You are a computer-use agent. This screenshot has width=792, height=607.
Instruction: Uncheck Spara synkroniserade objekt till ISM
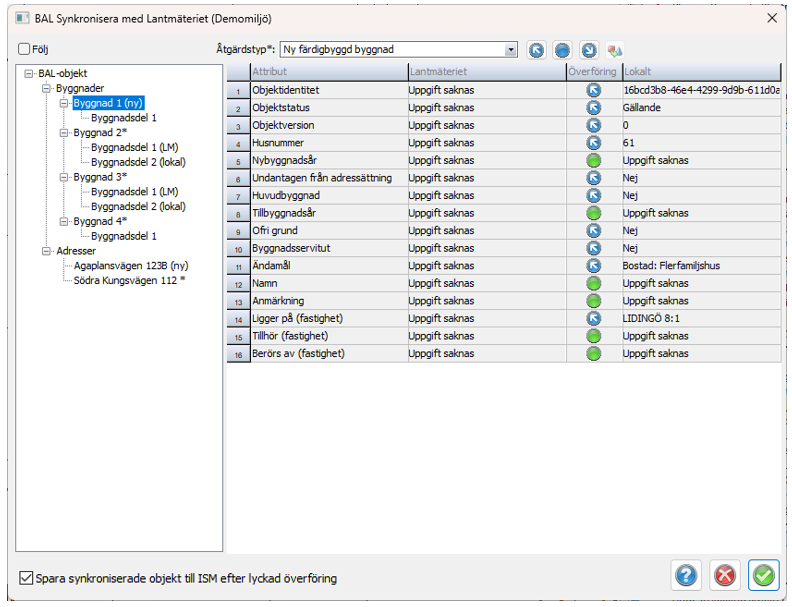(27, 577)
